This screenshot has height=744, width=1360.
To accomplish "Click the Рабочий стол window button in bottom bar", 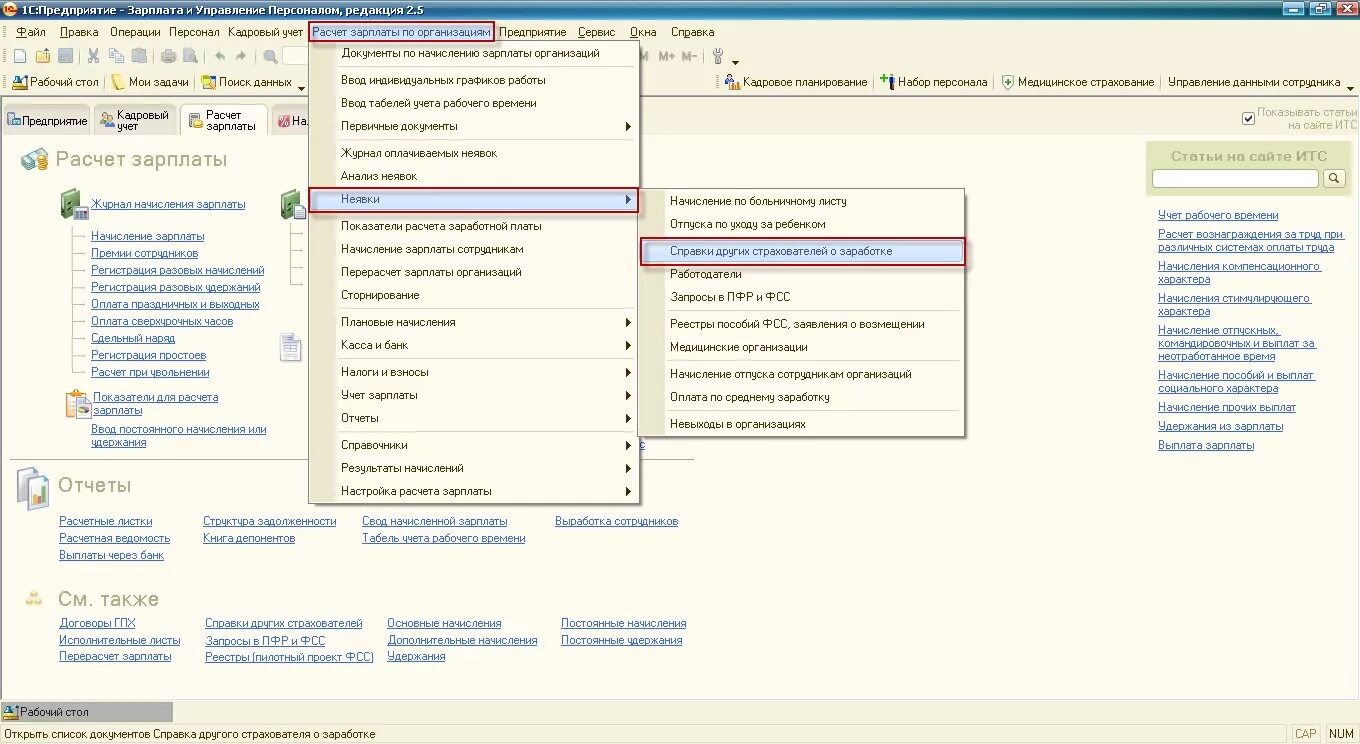I will pyautogui.click(x=87, y=712).
